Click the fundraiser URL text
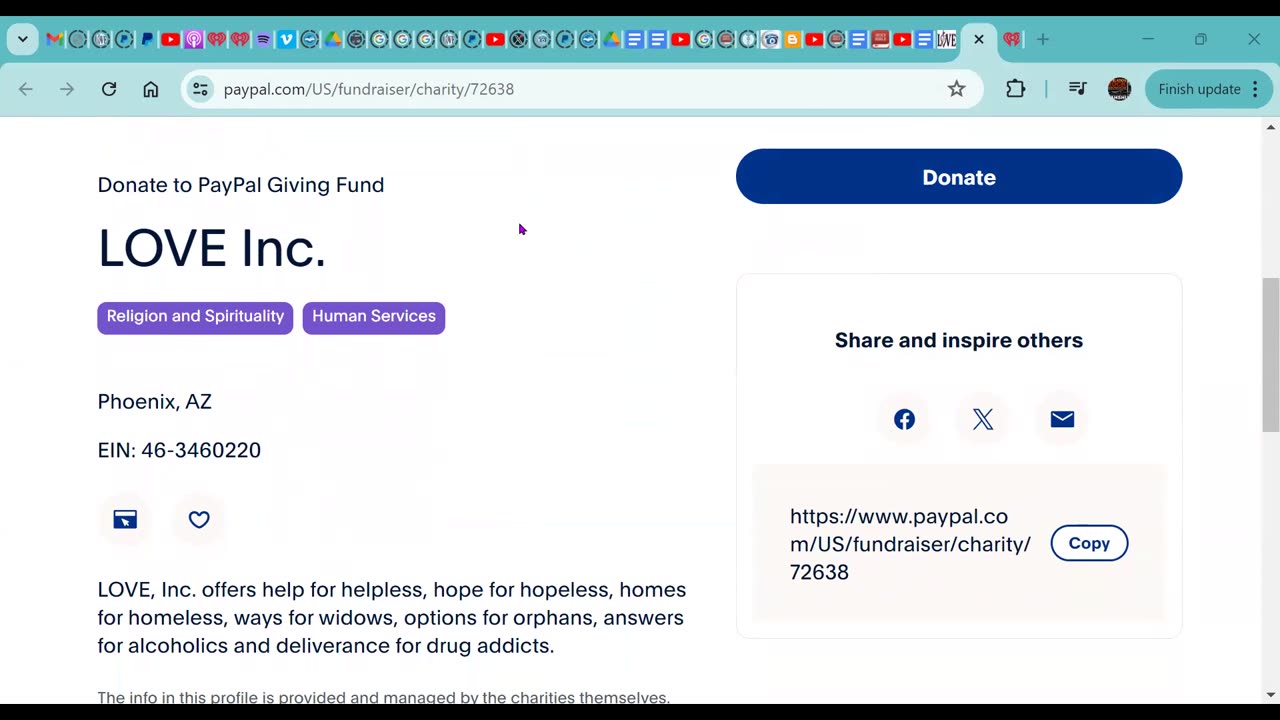Viewport: 1280px width, 720px height. tap(910, 544)
